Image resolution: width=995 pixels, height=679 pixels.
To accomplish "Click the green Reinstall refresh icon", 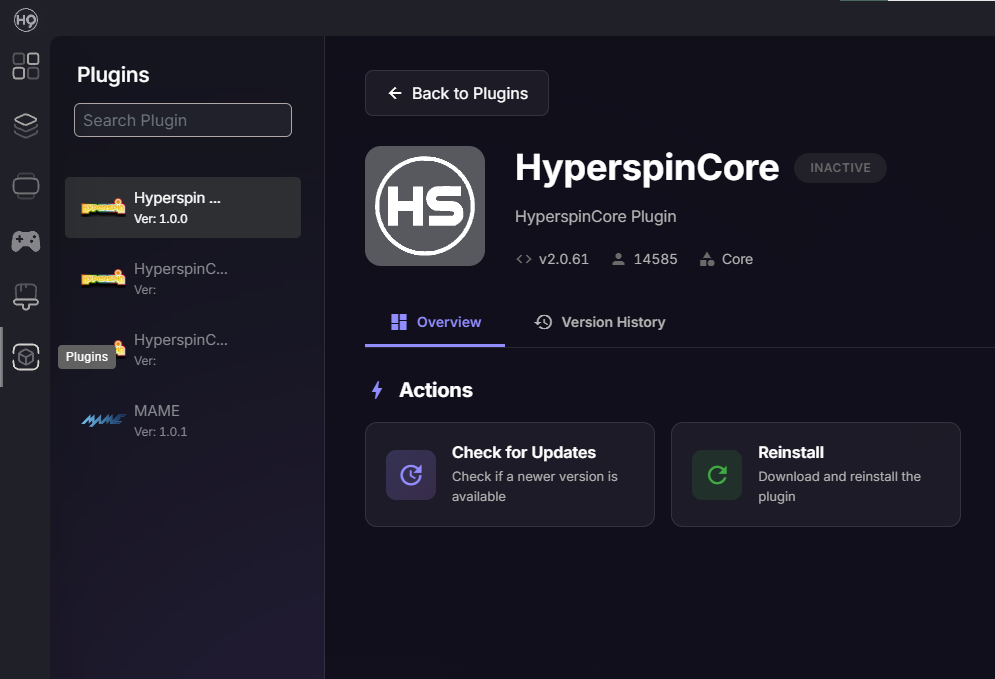I will (717, 475).
